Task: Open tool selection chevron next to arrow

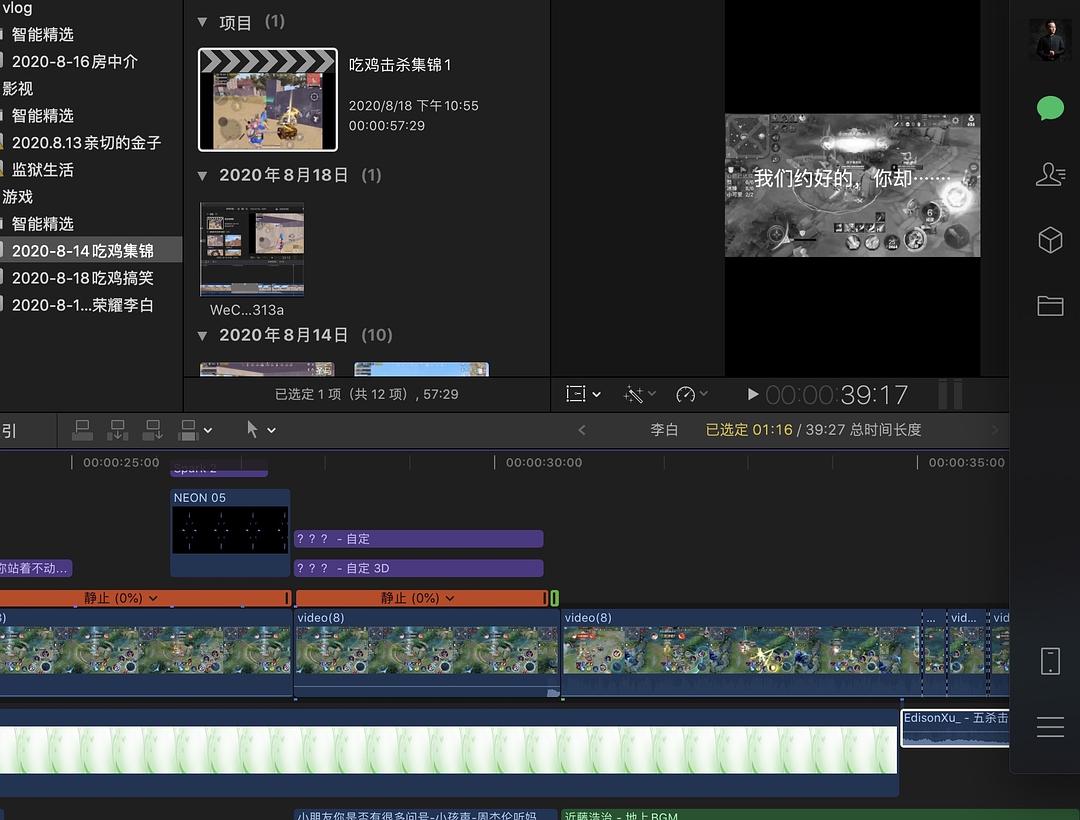Action: [x=271, y=431]
